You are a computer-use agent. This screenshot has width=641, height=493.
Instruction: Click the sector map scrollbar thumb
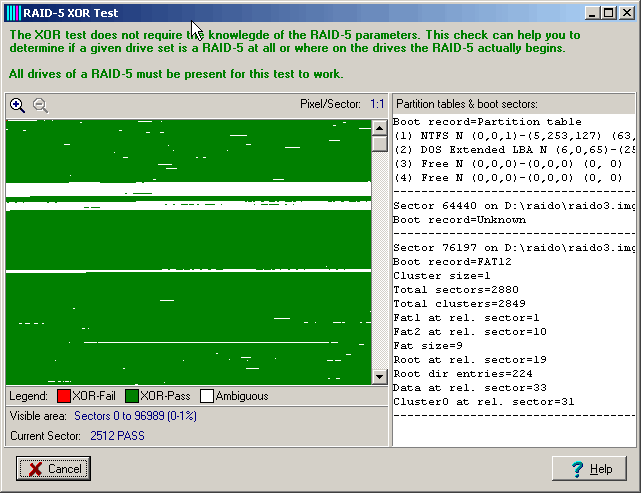[379, 143]
